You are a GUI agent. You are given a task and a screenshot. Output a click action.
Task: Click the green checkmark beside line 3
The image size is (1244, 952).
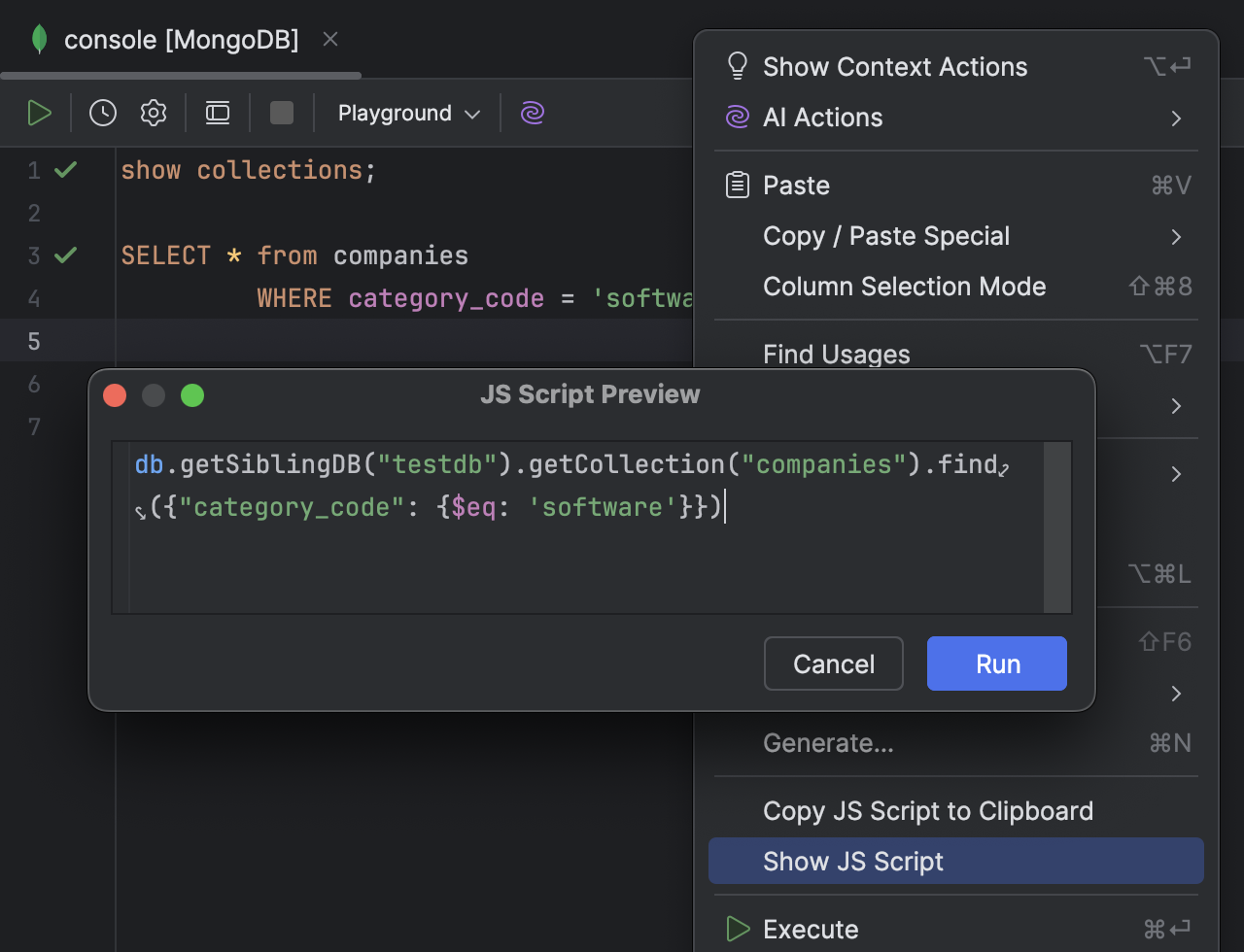click(x=64, y=255)
